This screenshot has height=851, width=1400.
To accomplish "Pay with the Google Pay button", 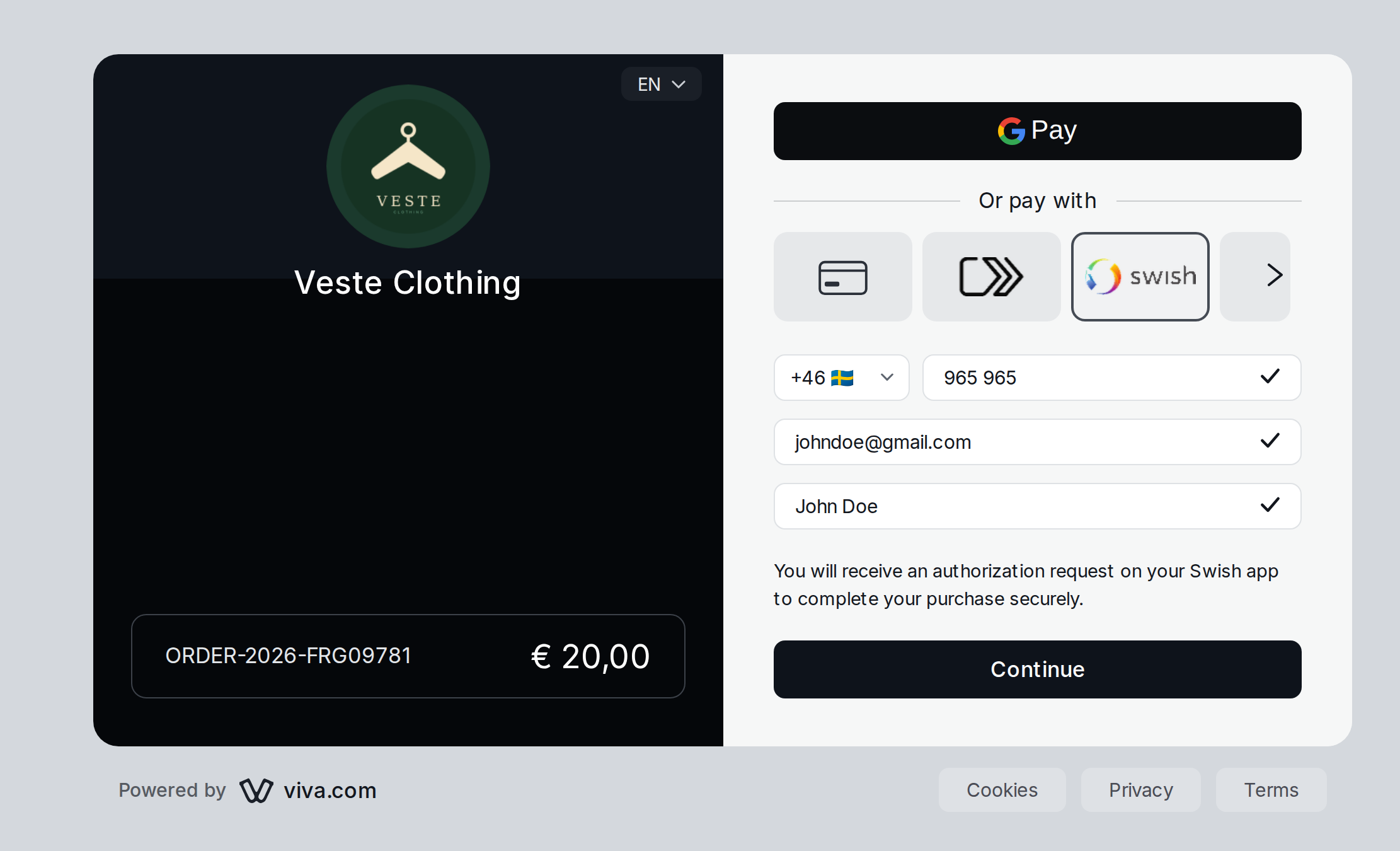I will [1037, 131].
